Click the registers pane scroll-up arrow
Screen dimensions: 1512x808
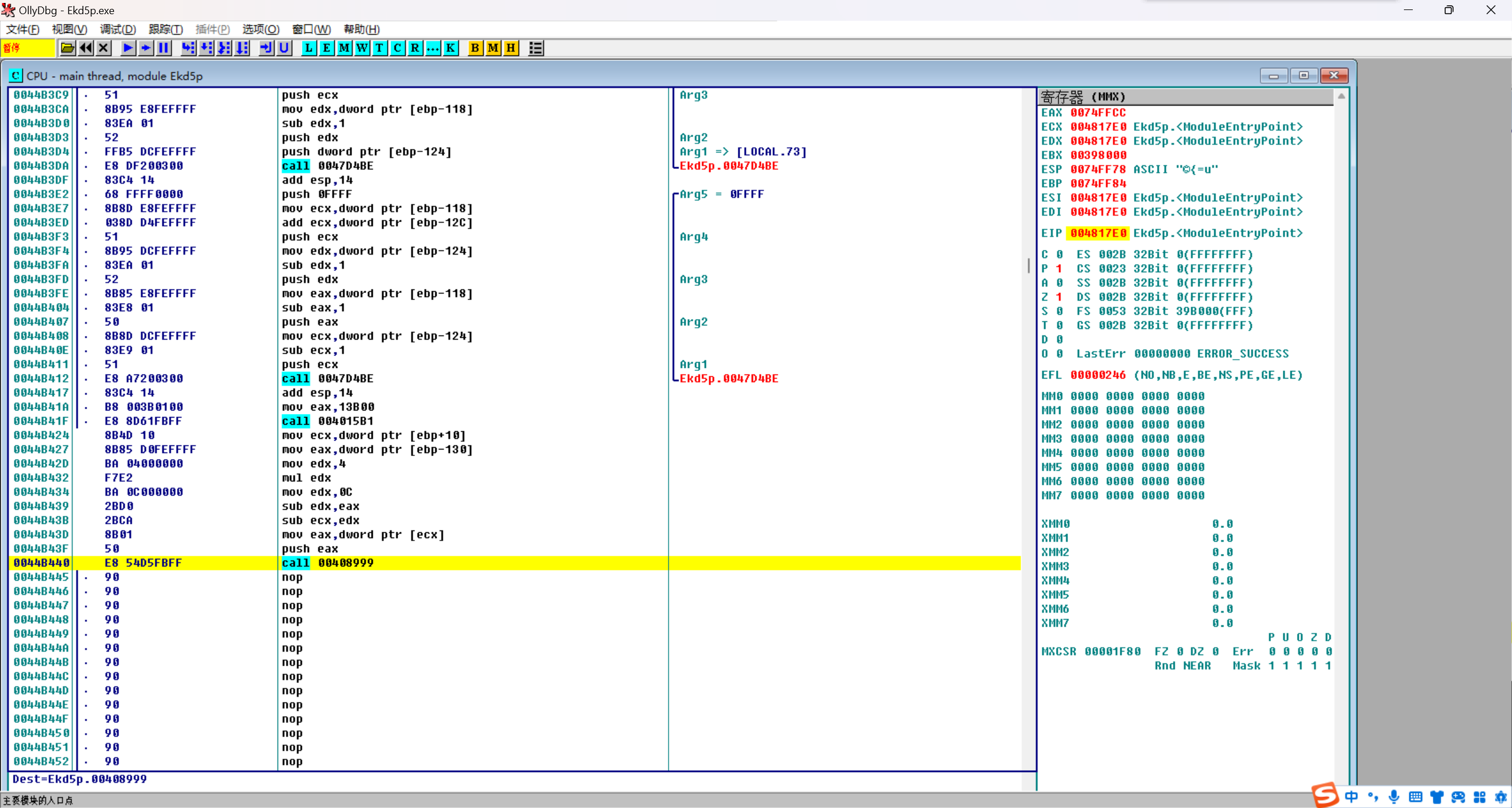1341,96
